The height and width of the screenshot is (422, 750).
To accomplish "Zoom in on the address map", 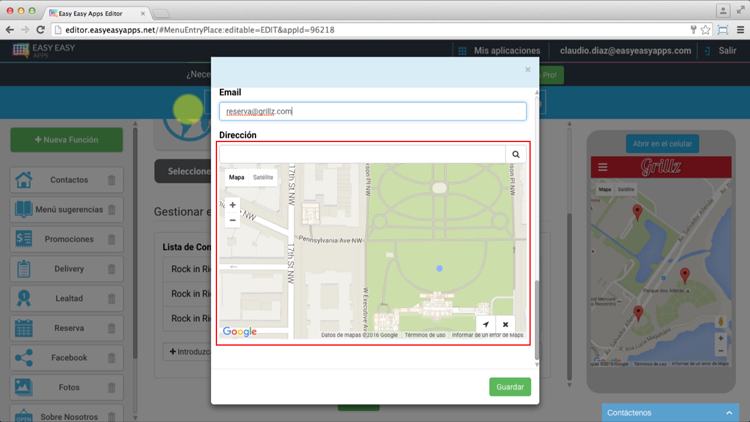I will [x=233, y=205].
